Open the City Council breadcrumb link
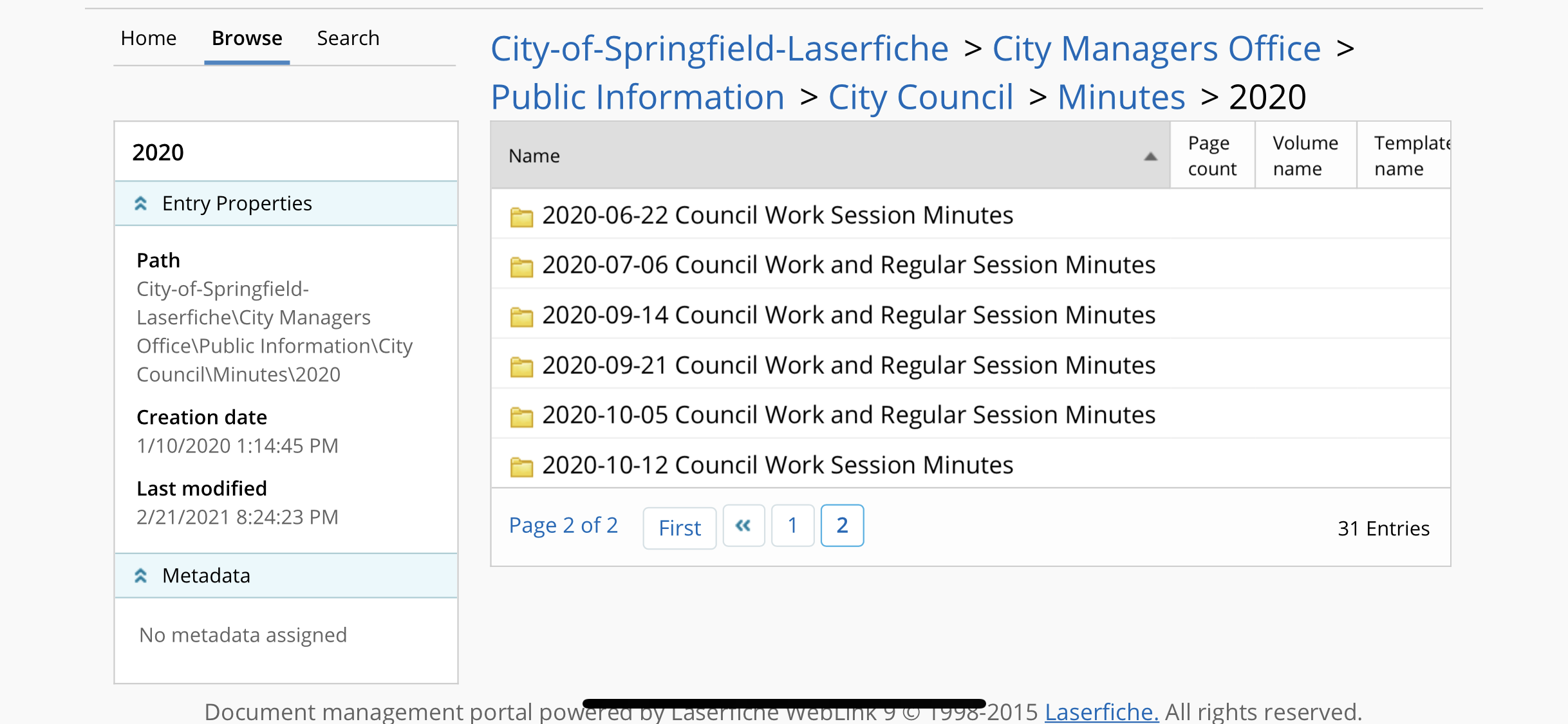 tap(920, 97)
